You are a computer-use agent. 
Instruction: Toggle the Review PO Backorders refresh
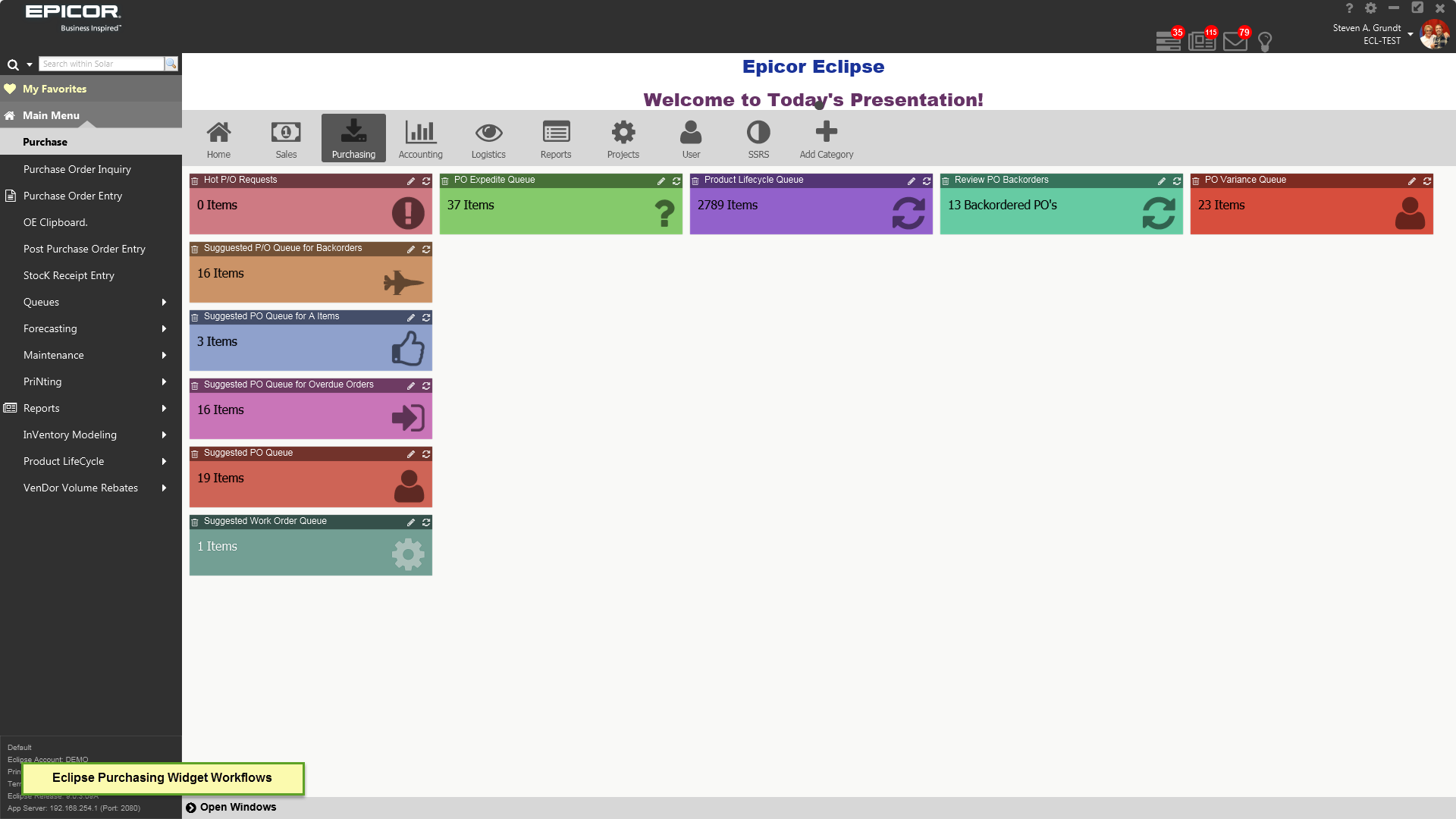pos(1177,180)
